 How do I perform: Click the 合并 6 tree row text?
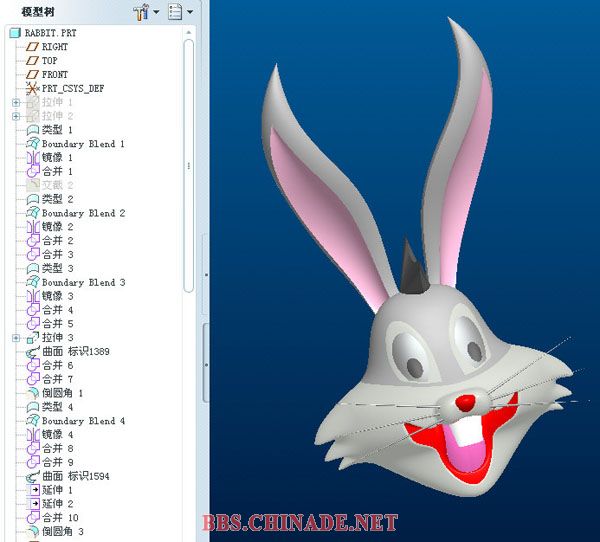[x=57, y=365]
